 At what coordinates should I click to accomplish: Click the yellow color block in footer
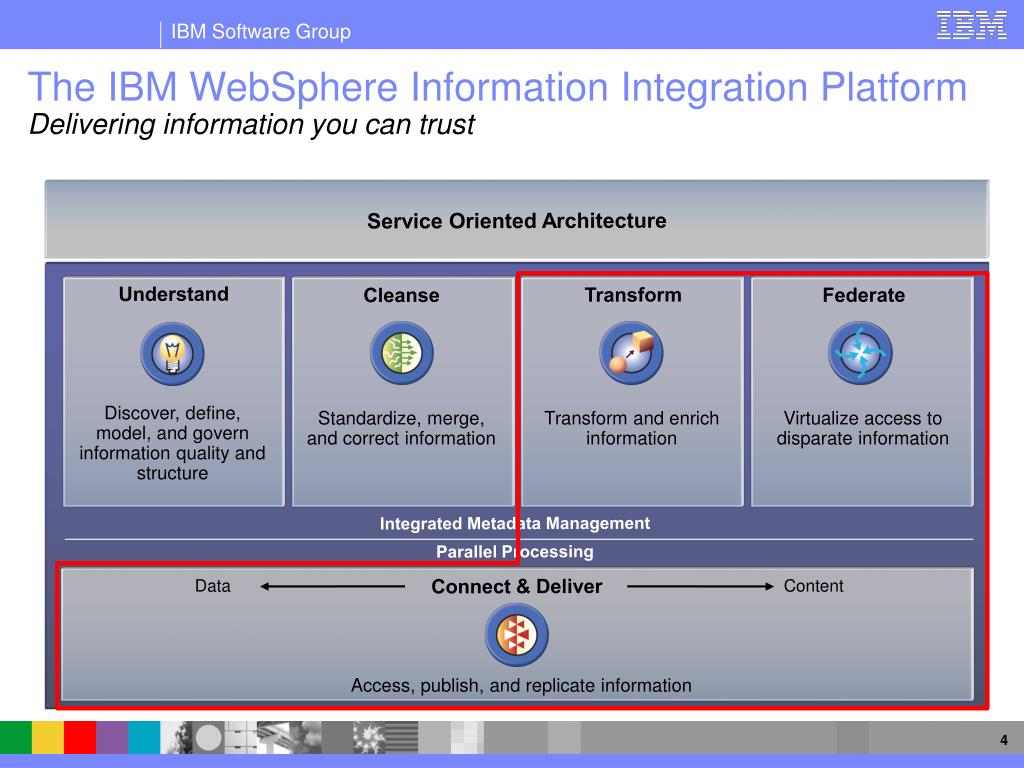click(48, 737)
